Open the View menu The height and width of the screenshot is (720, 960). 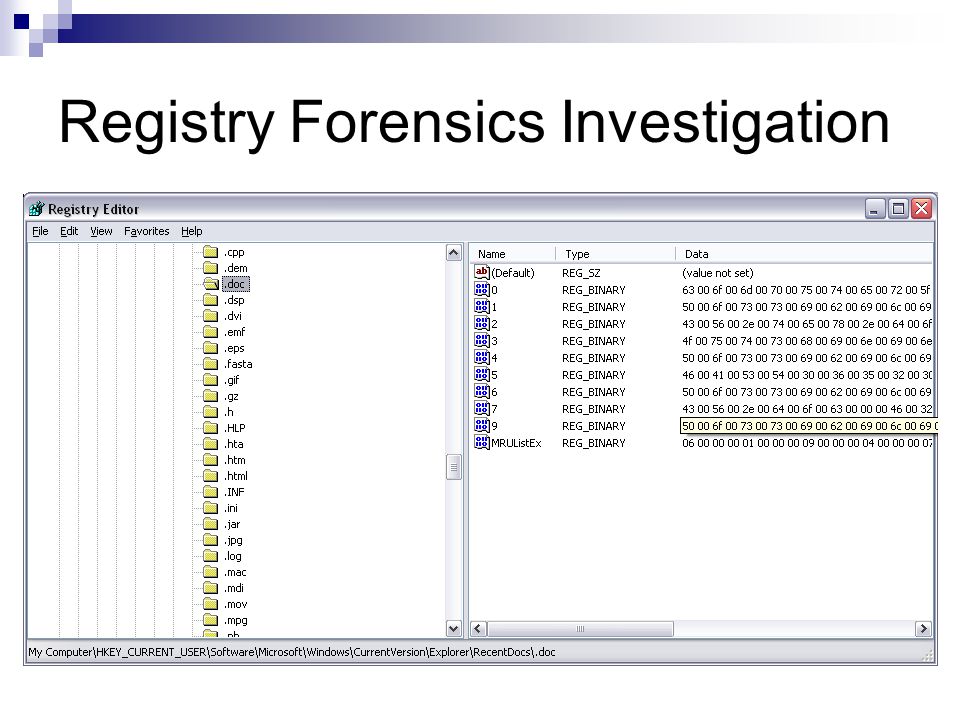tap(101, 231)
